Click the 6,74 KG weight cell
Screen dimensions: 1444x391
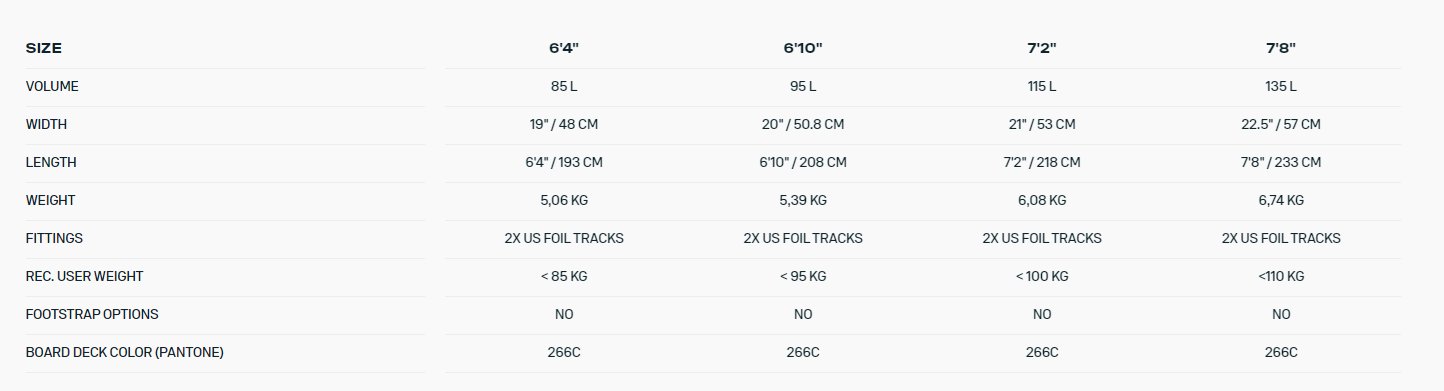(1281, 200)
